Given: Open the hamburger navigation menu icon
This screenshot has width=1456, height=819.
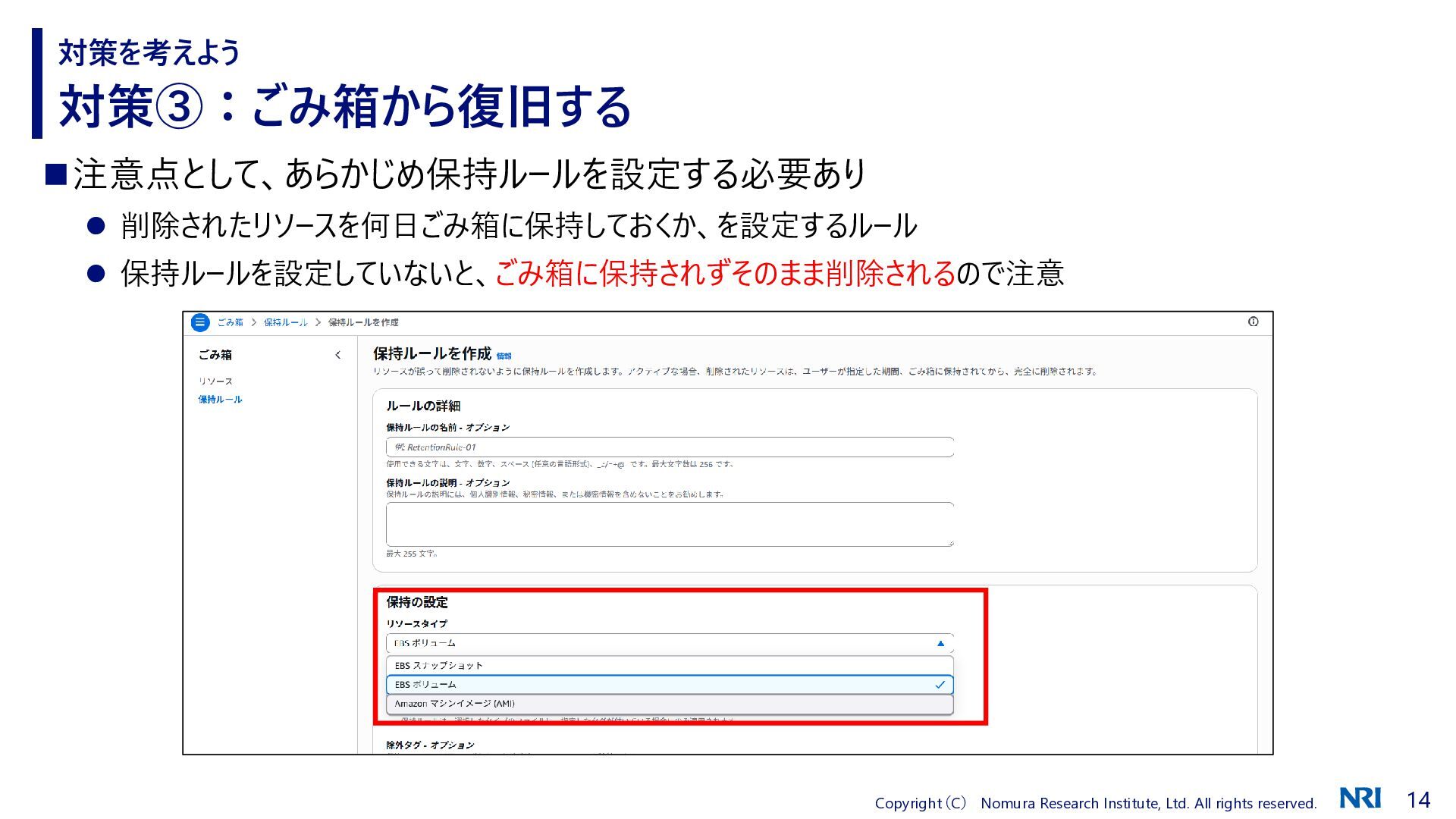Looking at the screenshot, I should click(199, 322).
